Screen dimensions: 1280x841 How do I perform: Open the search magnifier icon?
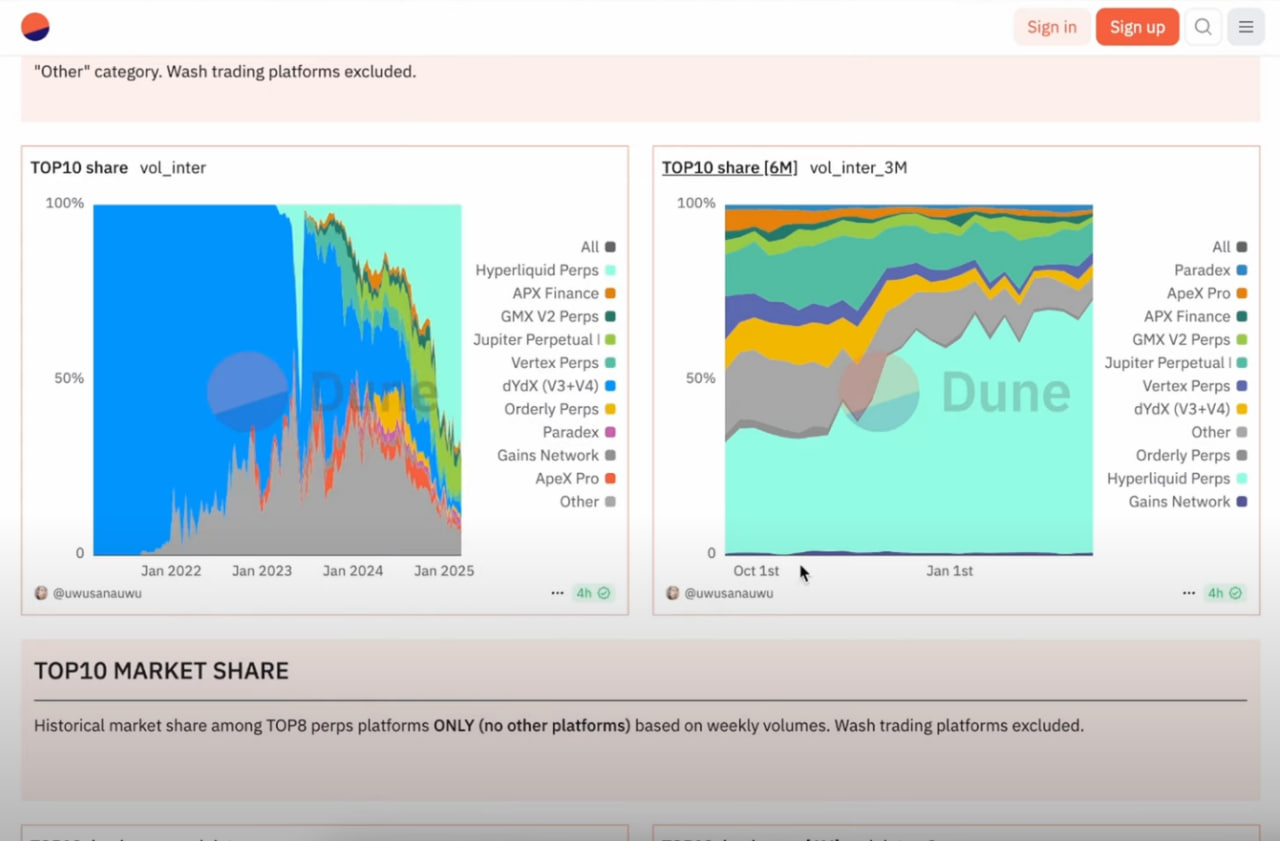tap(1203, 27)
